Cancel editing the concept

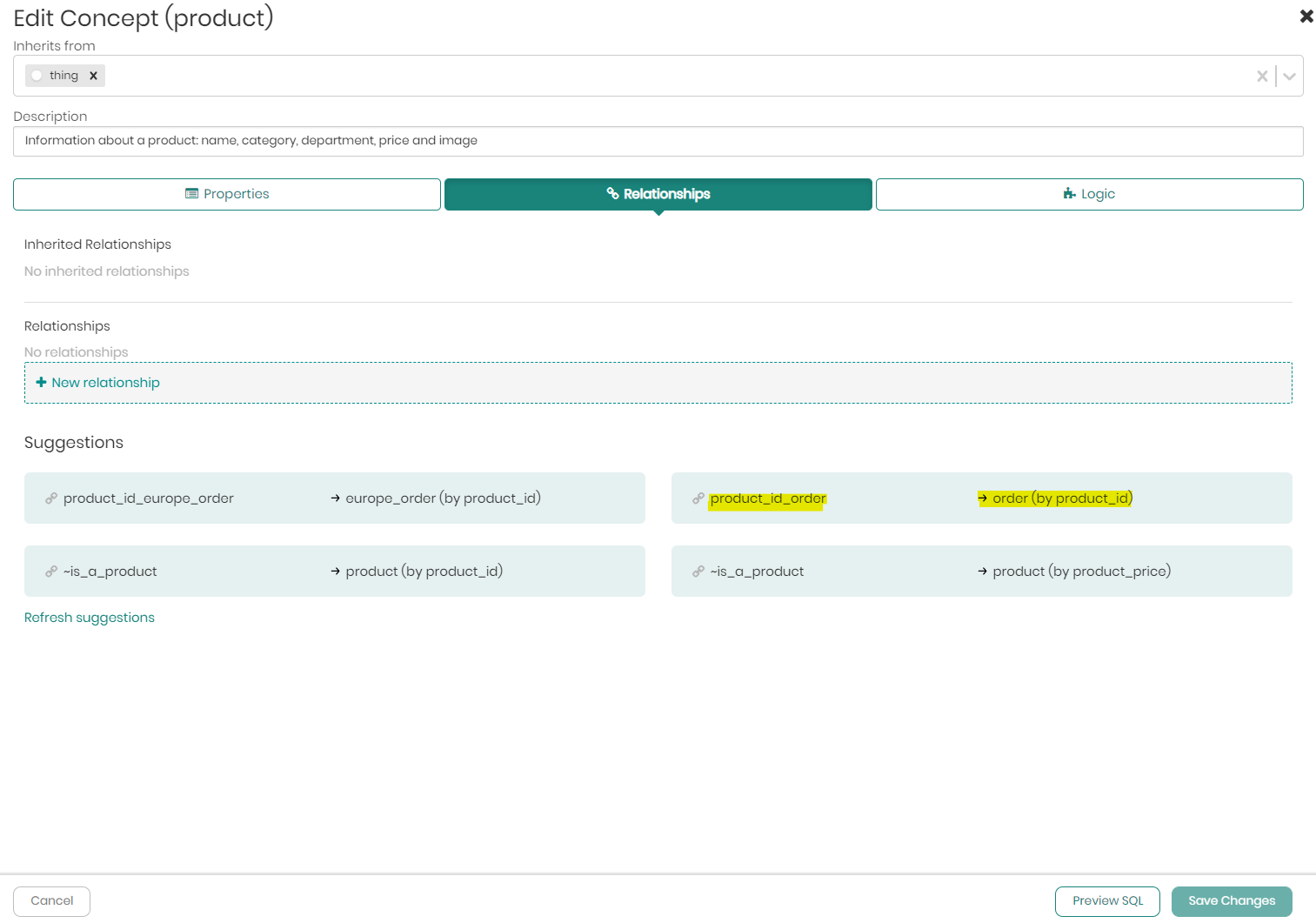pos(52,901)
